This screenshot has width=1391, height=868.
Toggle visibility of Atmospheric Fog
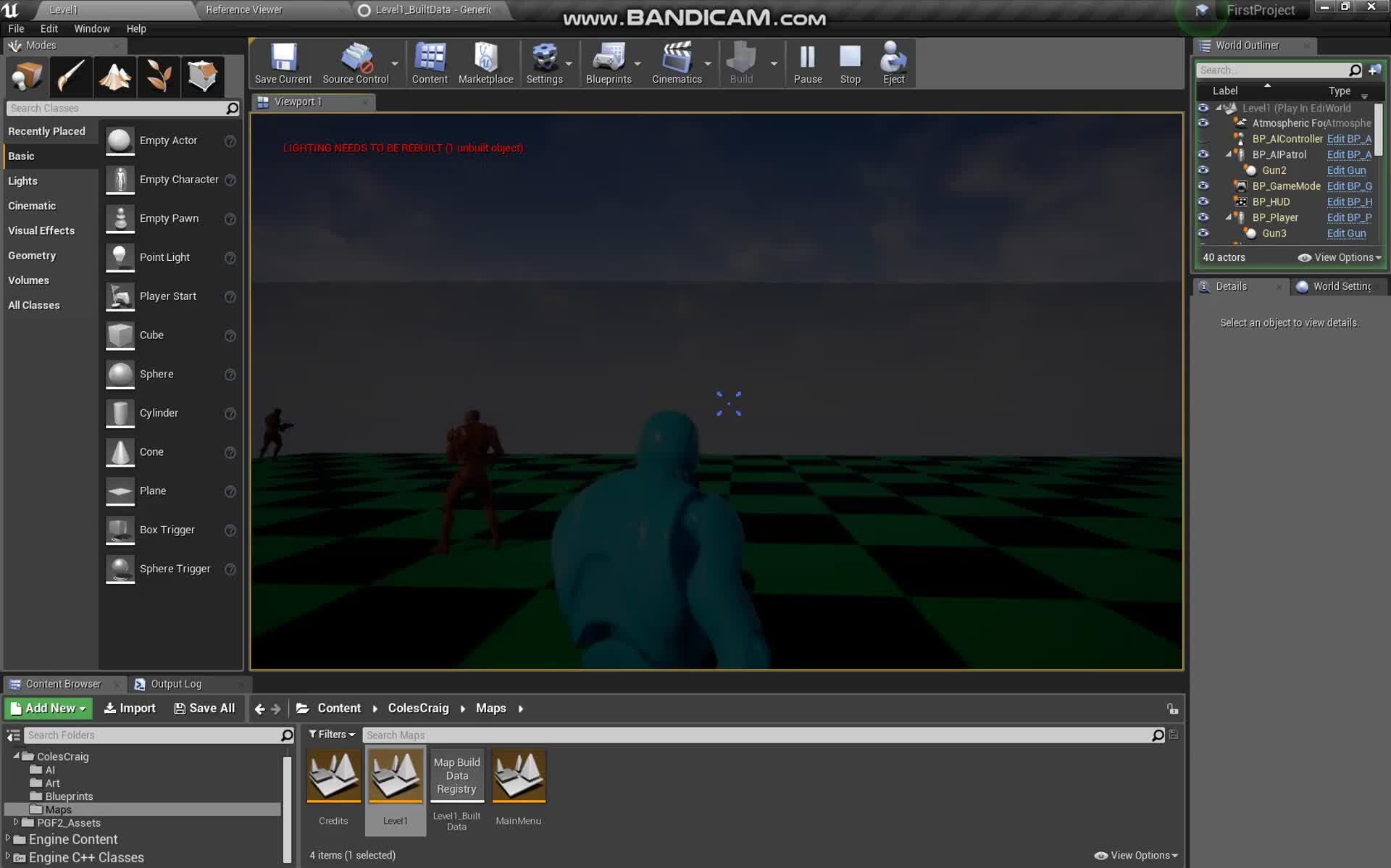point(1204,123)
